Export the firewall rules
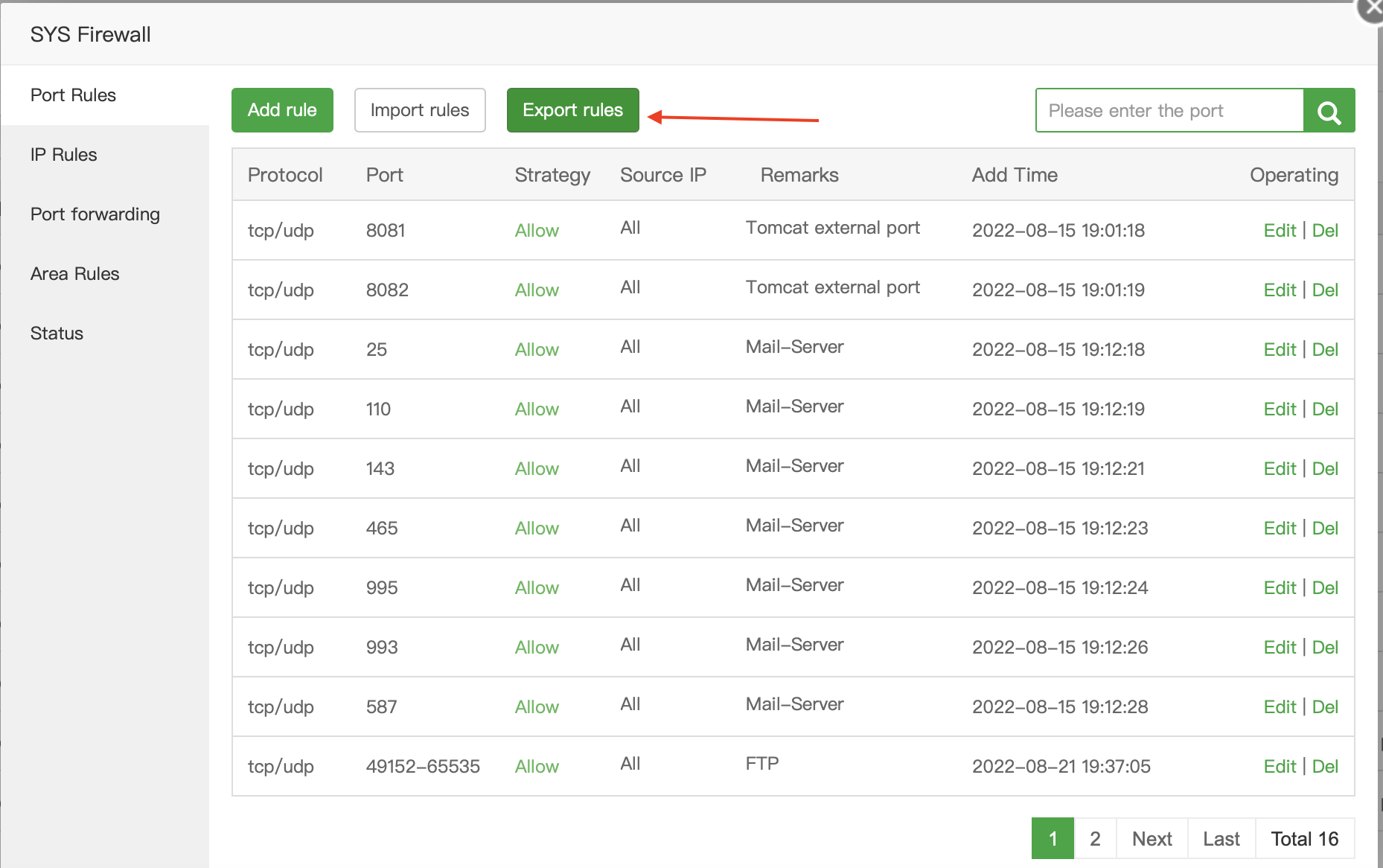The image size is (1383, 868). pyautogui.click(x=572, y=110)
